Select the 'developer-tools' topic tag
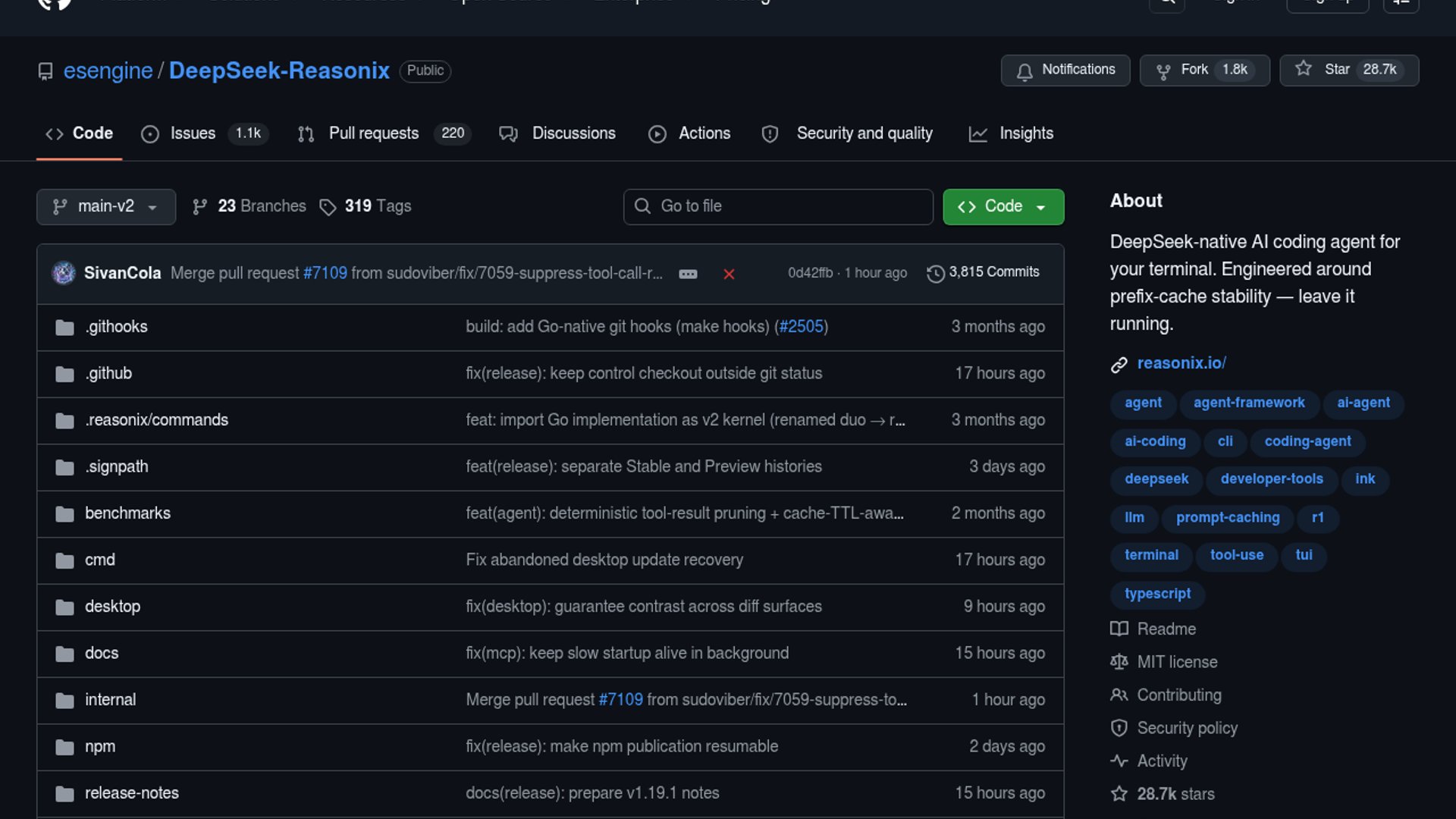The height and width of the screenshot is (819, 1456). tap(1272, 479)
